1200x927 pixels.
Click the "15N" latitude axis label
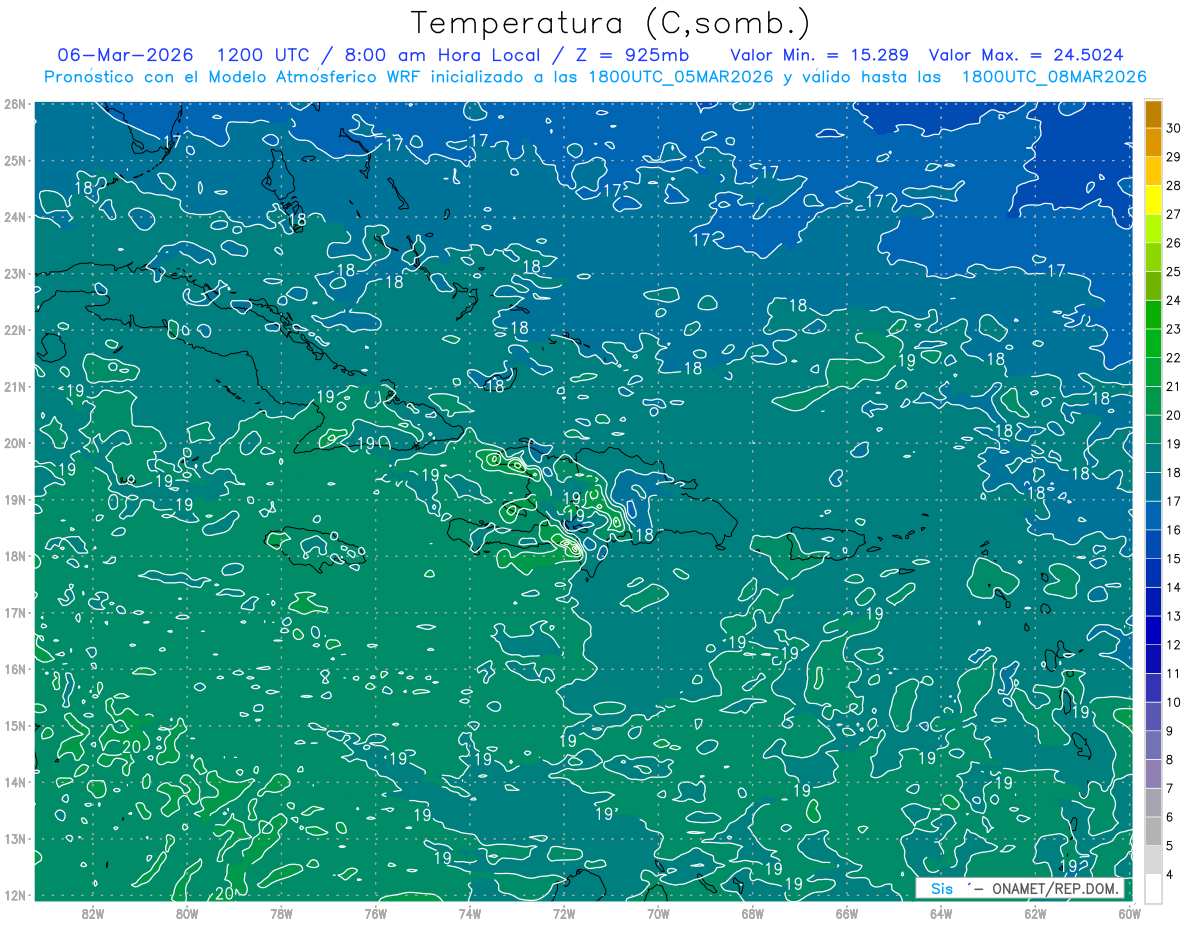click(14, 725)
